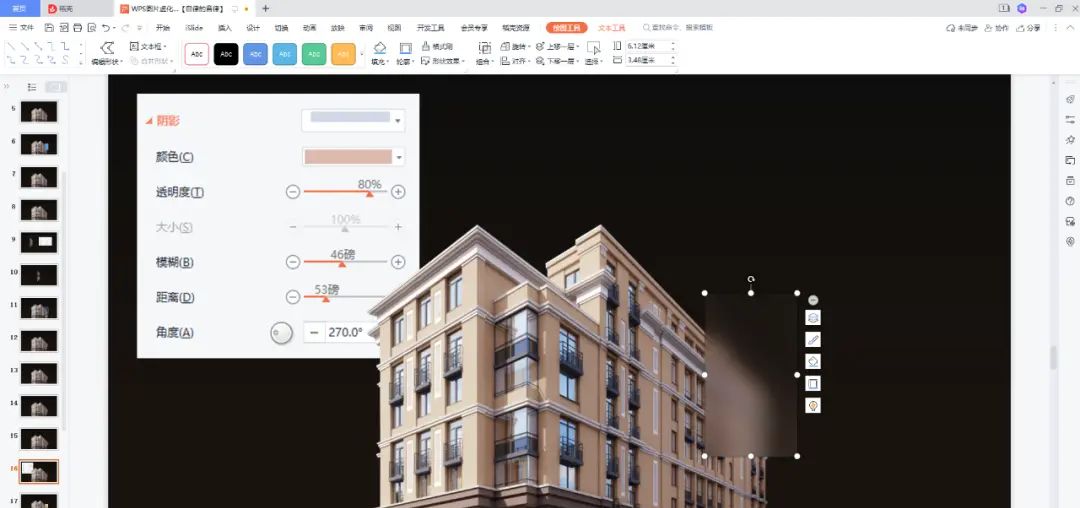Click the undo arrow icon
This screenshot has height=508, width=1080.
[105, 28]
